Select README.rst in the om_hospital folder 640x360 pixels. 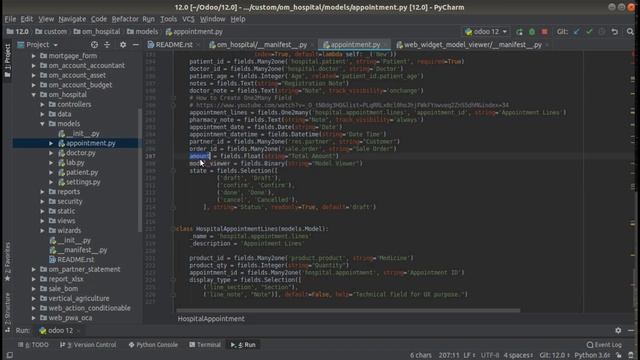76,260
